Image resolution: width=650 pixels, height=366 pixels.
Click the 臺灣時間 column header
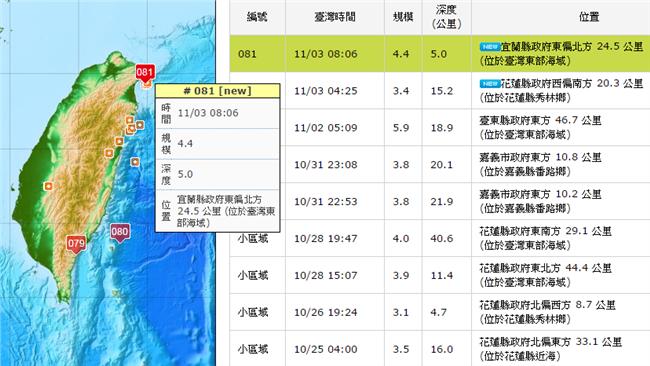tap(335, 17)
